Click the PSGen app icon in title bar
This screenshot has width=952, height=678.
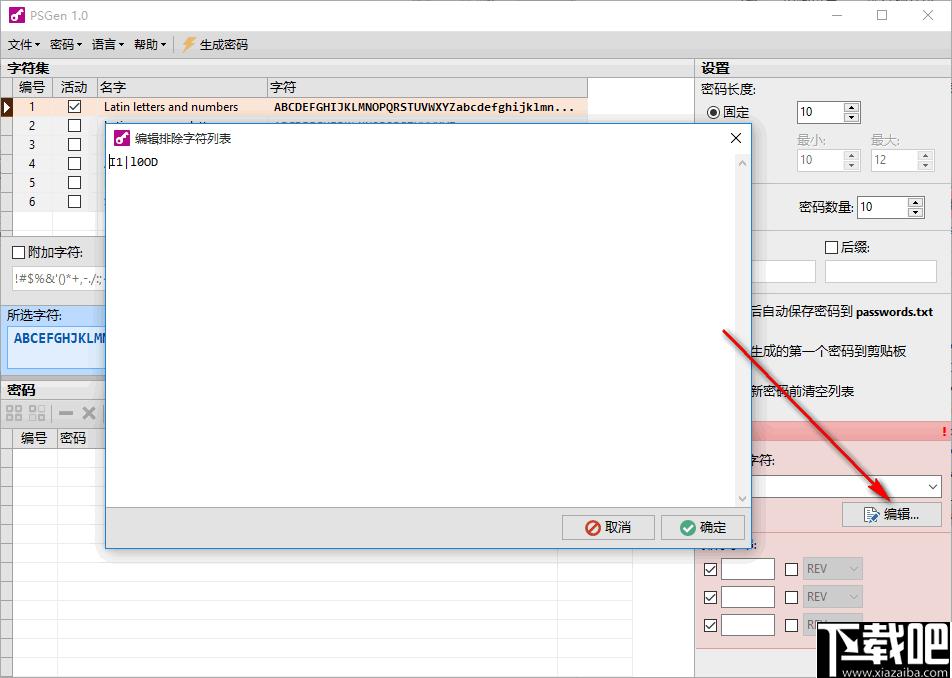pos(17,15)
